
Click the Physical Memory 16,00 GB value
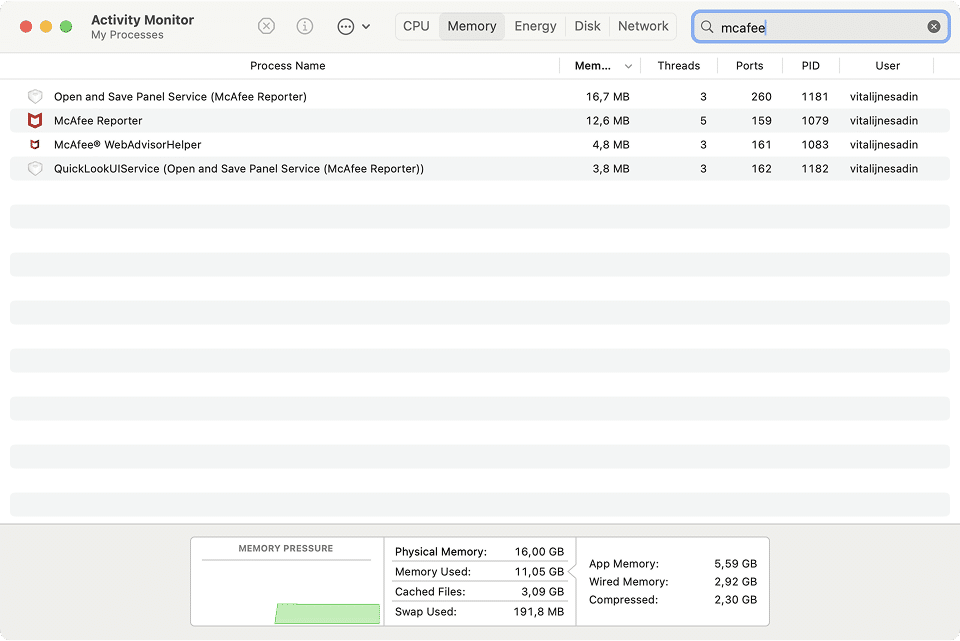coord(539,552)
